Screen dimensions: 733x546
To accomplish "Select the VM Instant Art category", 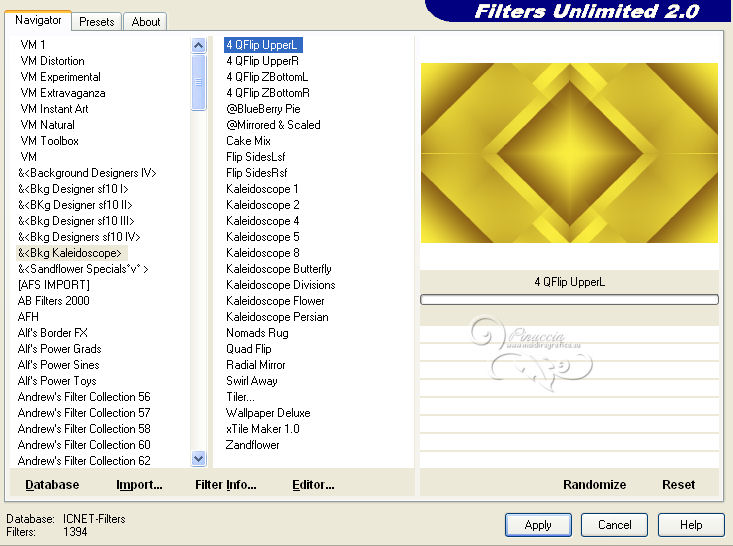I will pyautogui.click(x=55, y=109).
